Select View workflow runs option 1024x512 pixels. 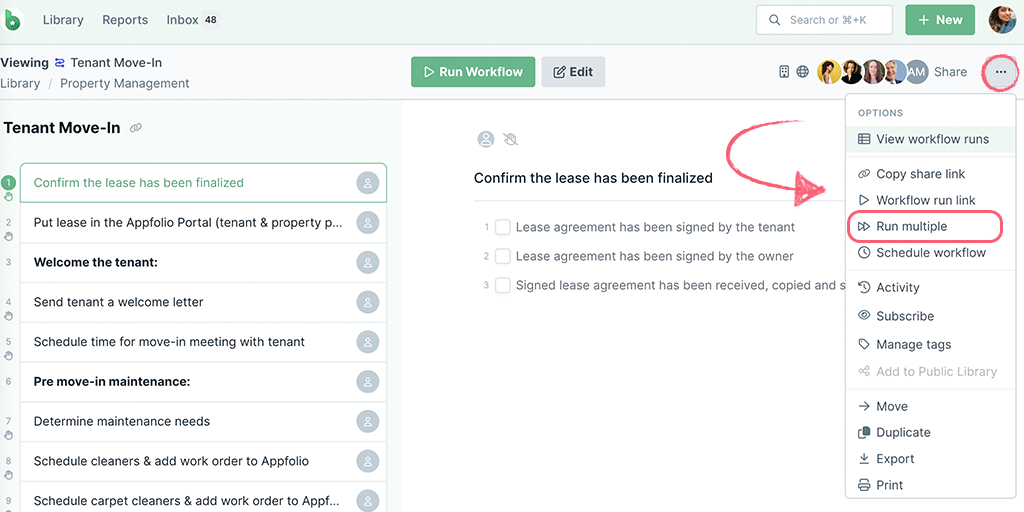(930, 139)
